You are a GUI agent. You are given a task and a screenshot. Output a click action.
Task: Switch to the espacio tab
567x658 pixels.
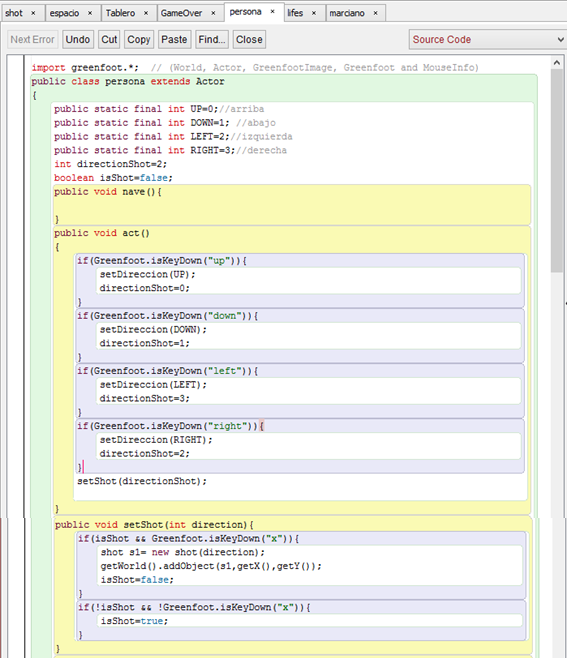coord(64,13)
